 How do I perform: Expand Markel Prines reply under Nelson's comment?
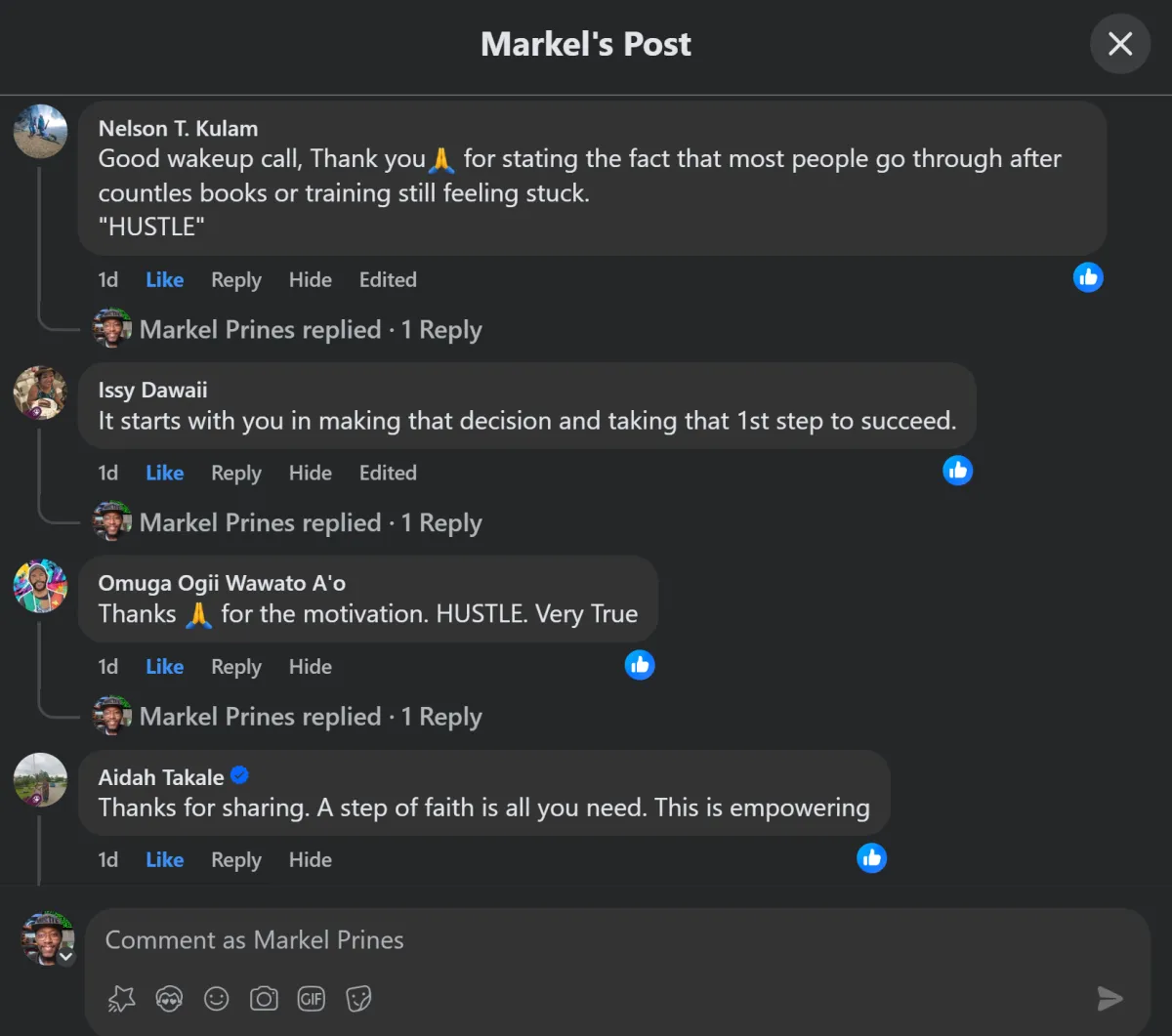point(311,329)
